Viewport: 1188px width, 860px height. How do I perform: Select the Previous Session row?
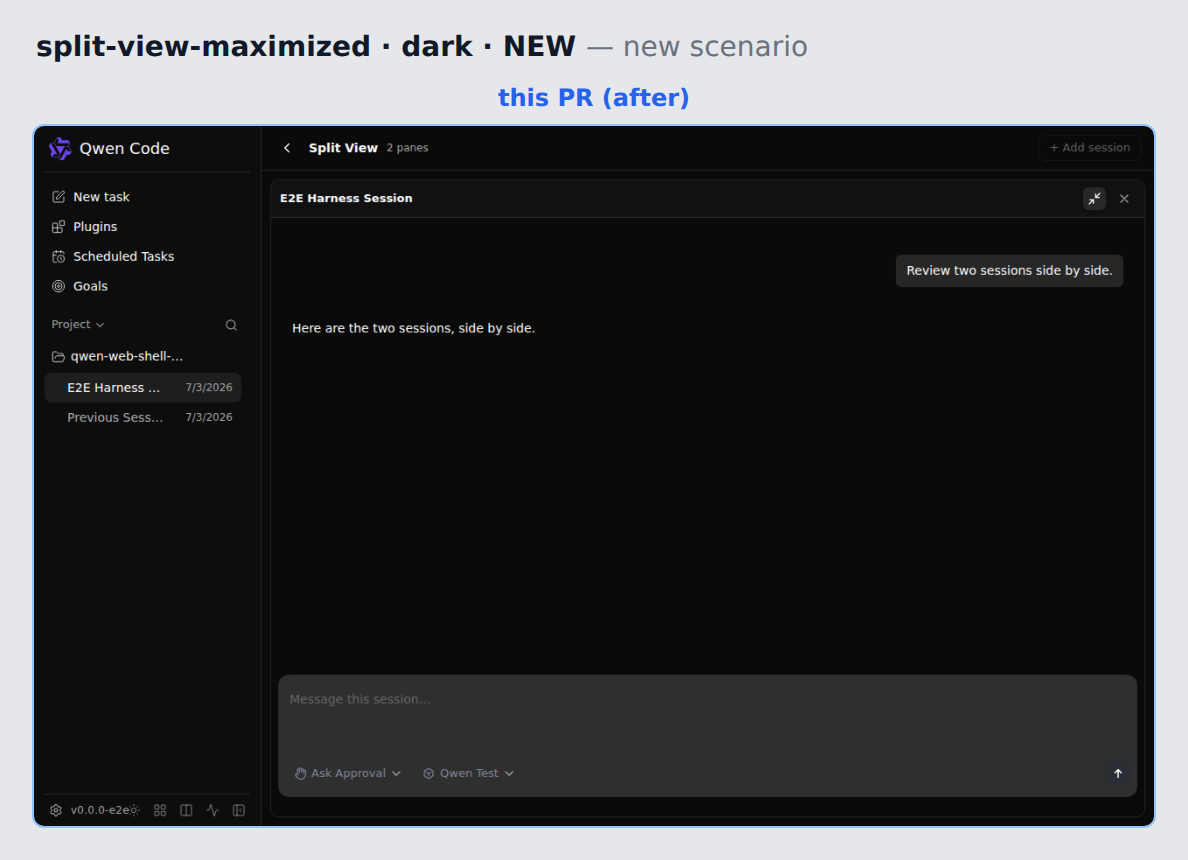click(x=143, y=417)
